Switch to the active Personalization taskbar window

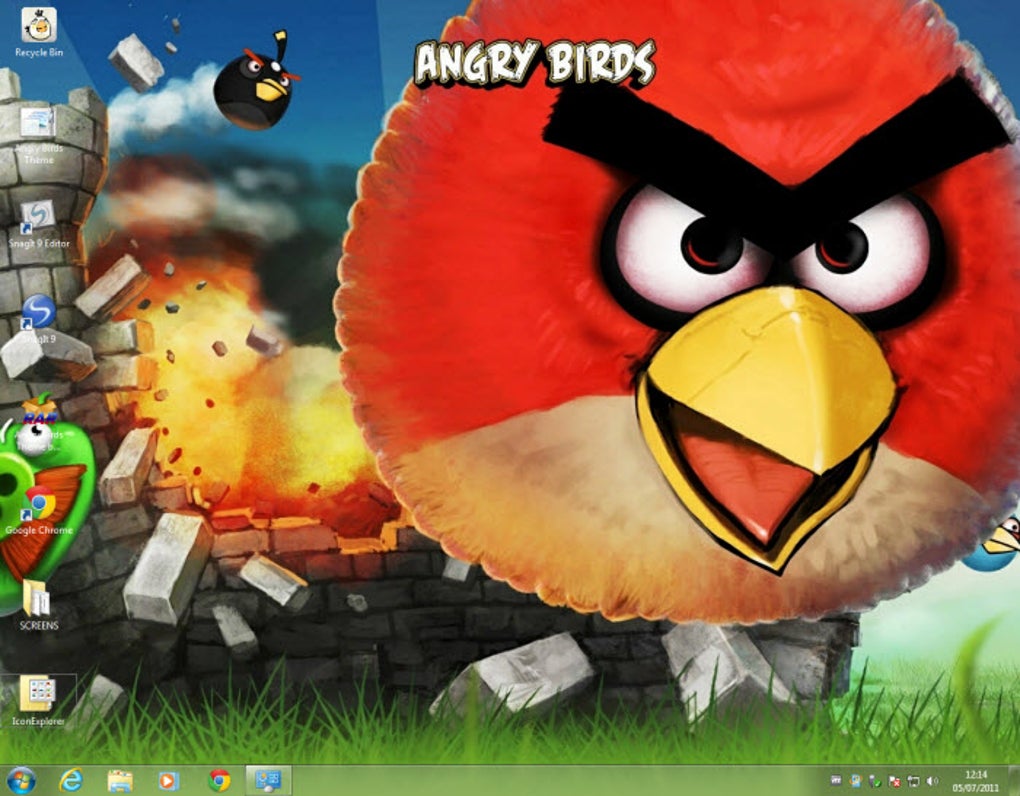(x=268, y=780)
